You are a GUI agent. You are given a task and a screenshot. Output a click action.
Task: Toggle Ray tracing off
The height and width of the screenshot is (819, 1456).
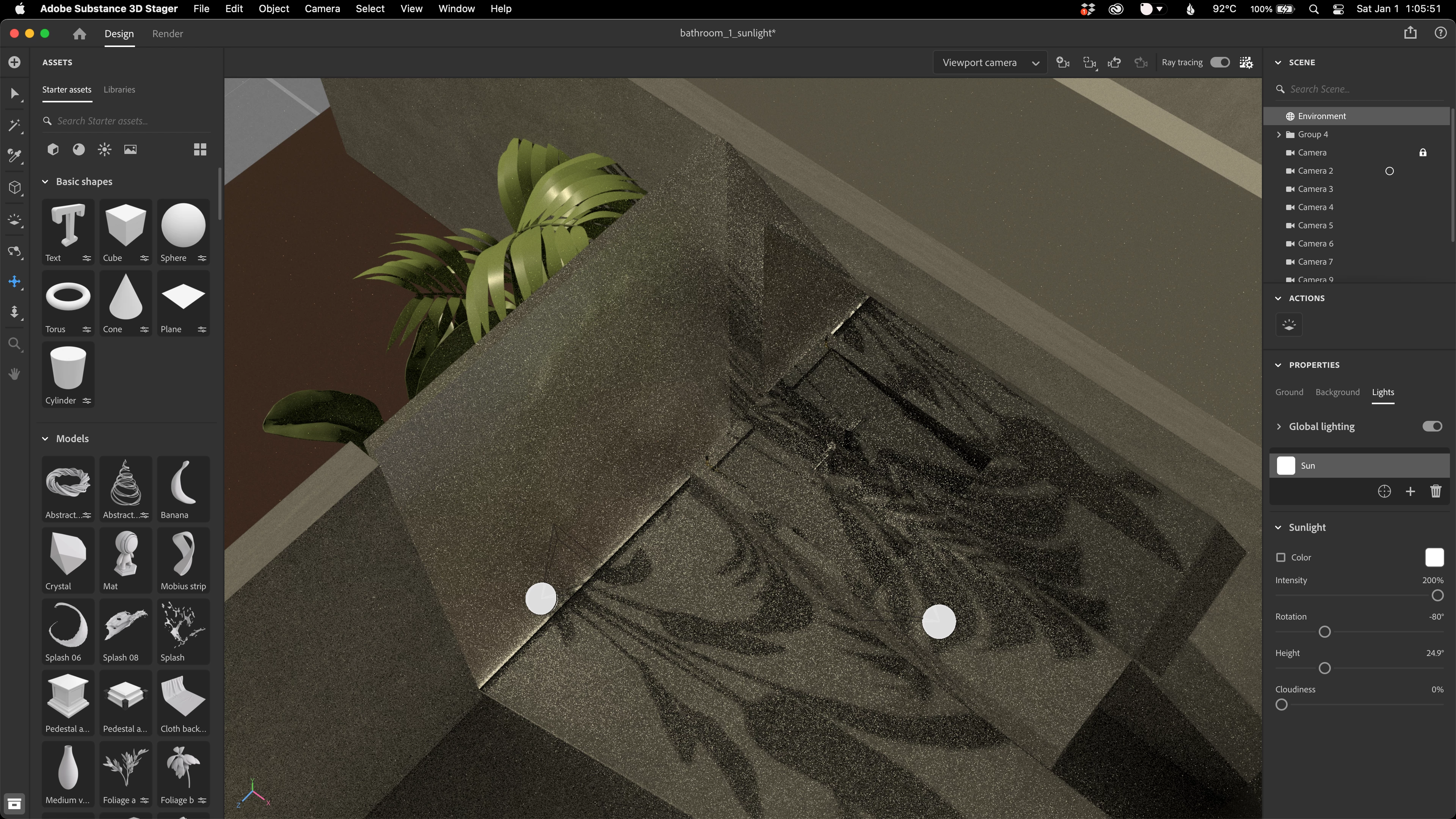point(1220,63)
